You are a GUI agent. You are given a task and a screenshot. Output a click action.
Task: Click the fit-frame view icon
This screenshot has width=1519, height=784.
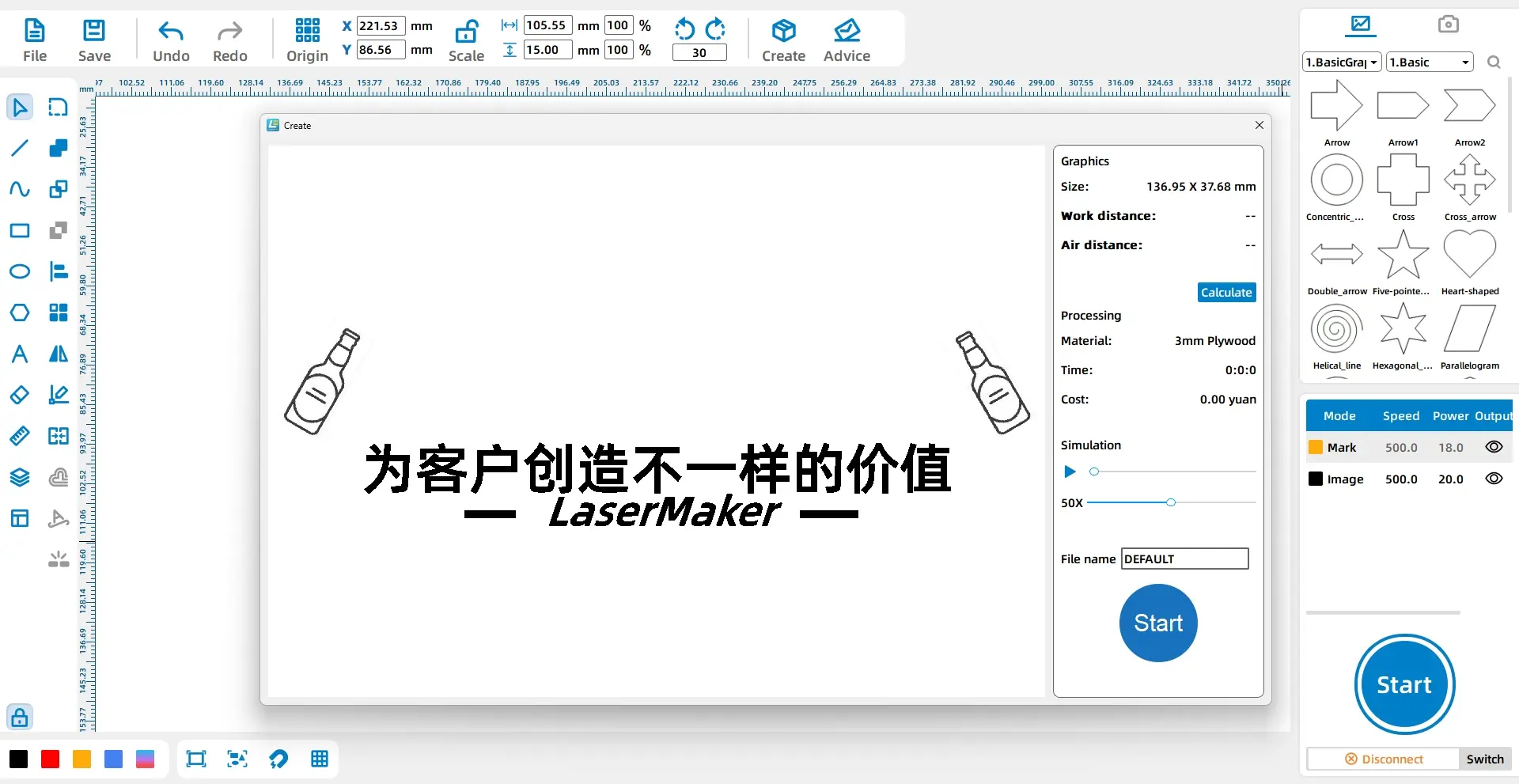196,759
